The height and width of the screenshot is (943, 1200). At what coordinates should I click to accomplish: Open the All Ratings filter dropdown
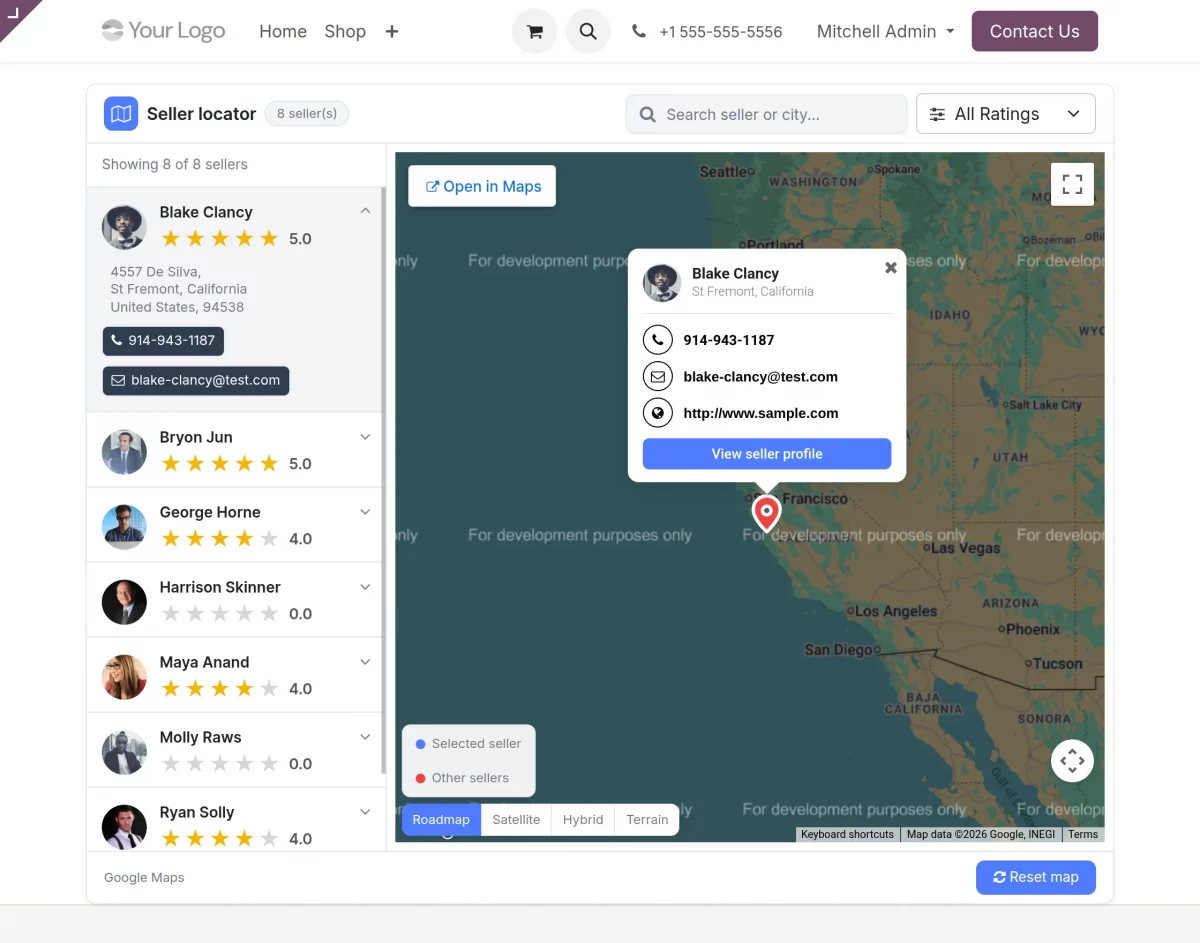(x=1005, y=114)
